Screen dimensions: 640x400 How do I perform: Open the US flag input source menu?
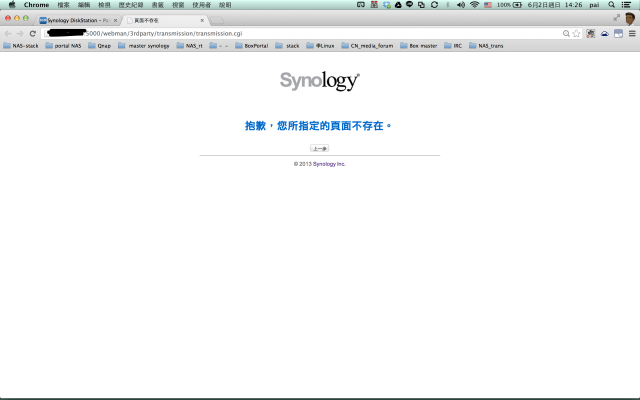pos(488,4)
